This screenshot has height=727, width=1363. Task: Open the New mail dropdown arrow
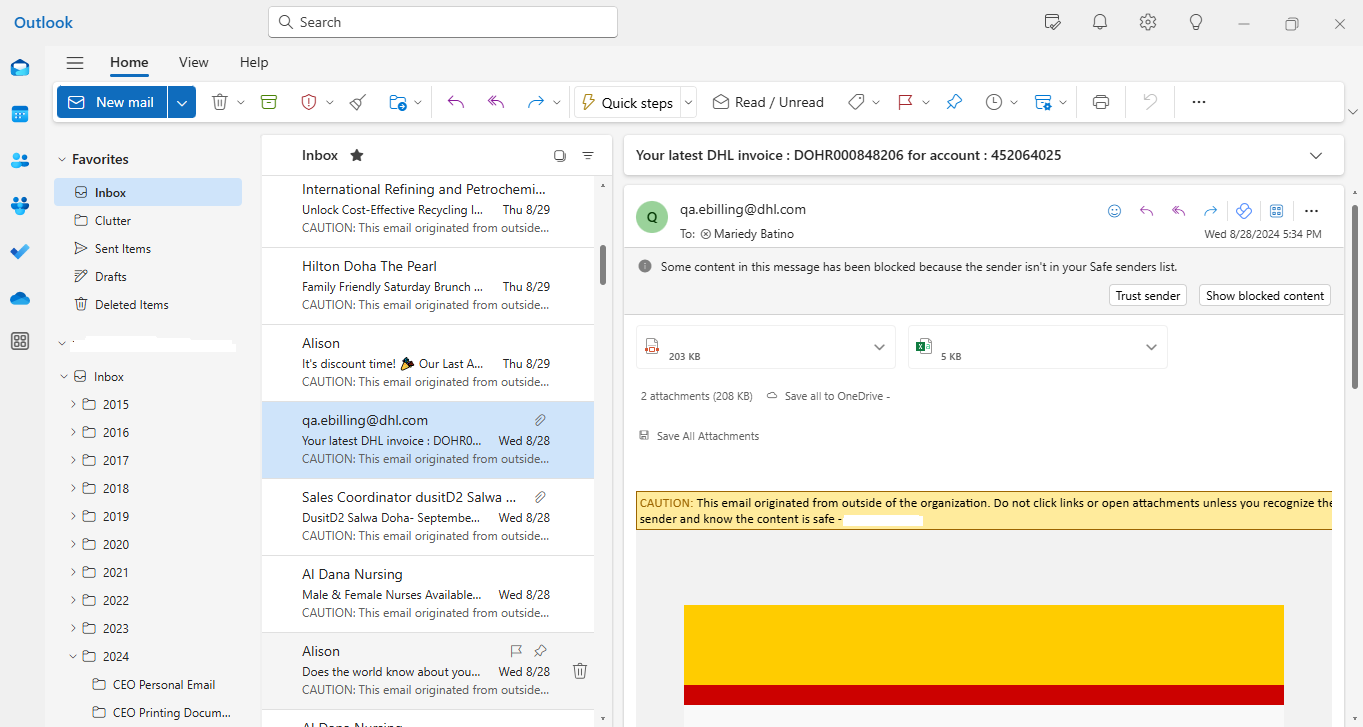182,102
